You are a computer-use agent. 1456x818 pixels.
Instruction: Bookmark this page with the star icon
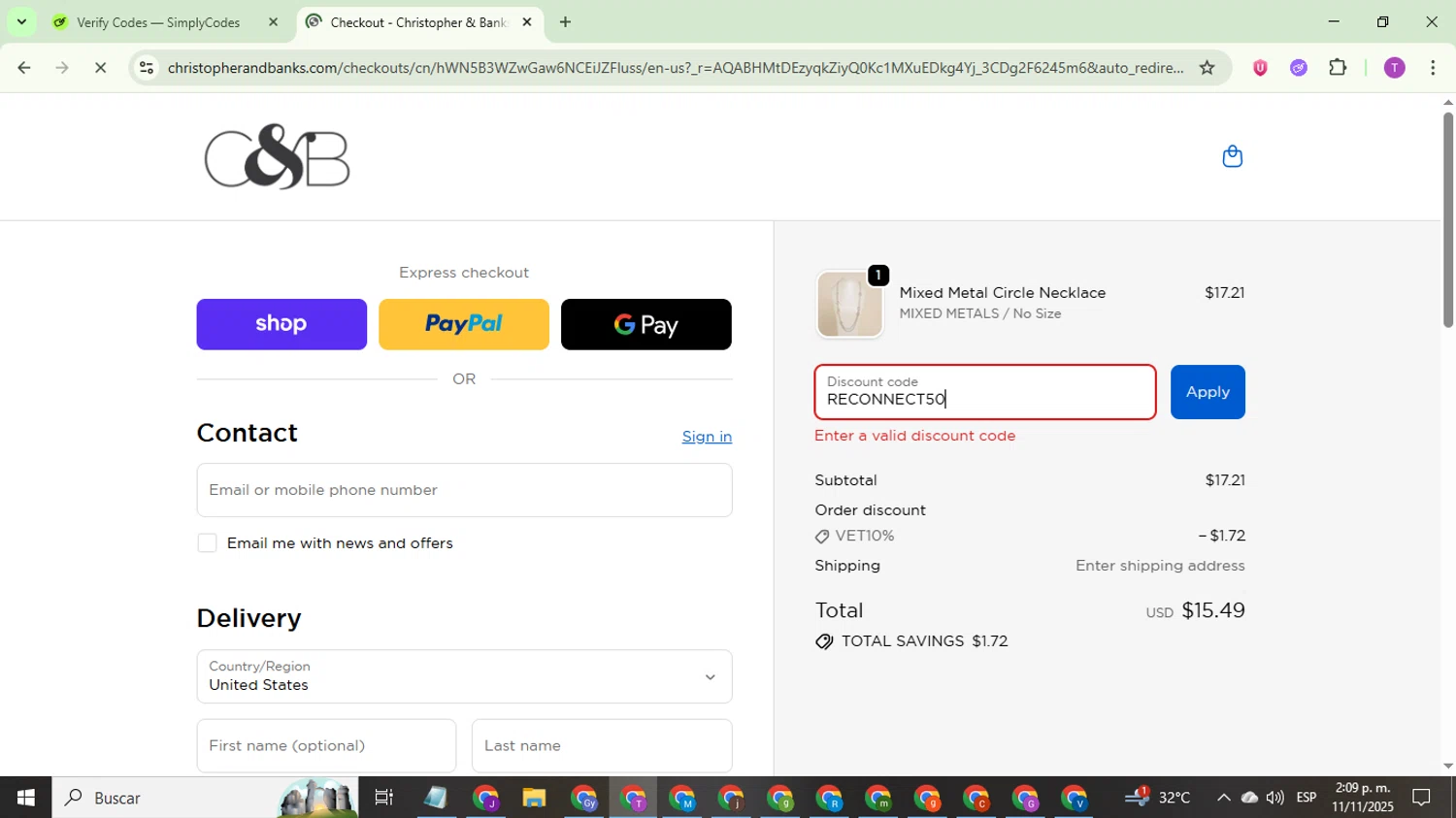click(1207, 68)
